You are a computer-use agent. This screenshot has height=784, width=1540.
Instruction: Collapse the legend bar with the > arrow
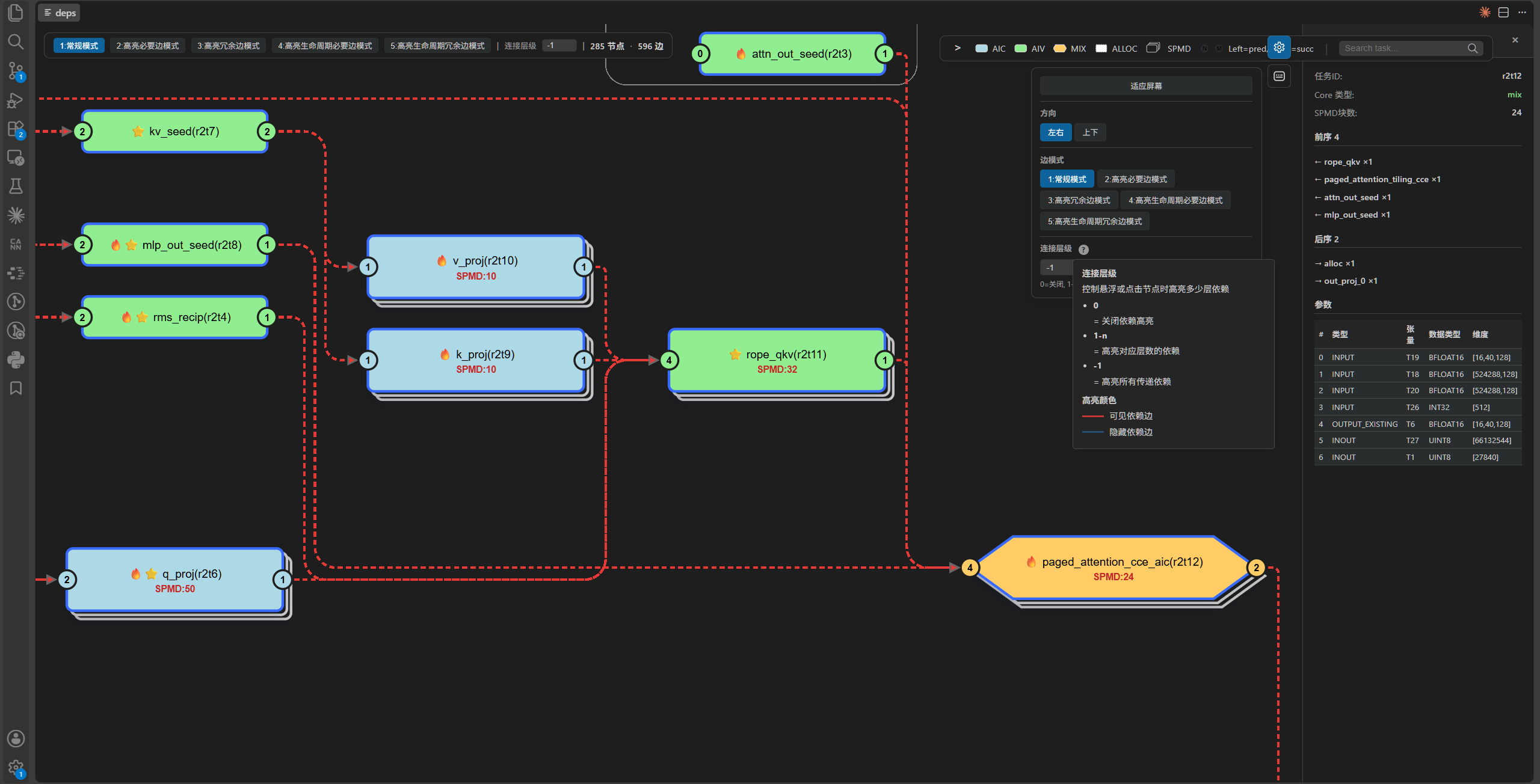957,48
